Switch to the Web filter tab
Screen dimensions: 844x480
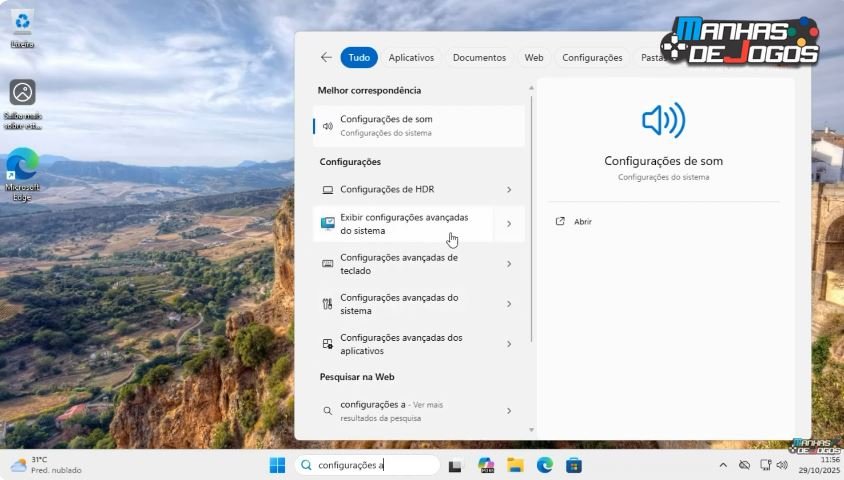(534, 58)
